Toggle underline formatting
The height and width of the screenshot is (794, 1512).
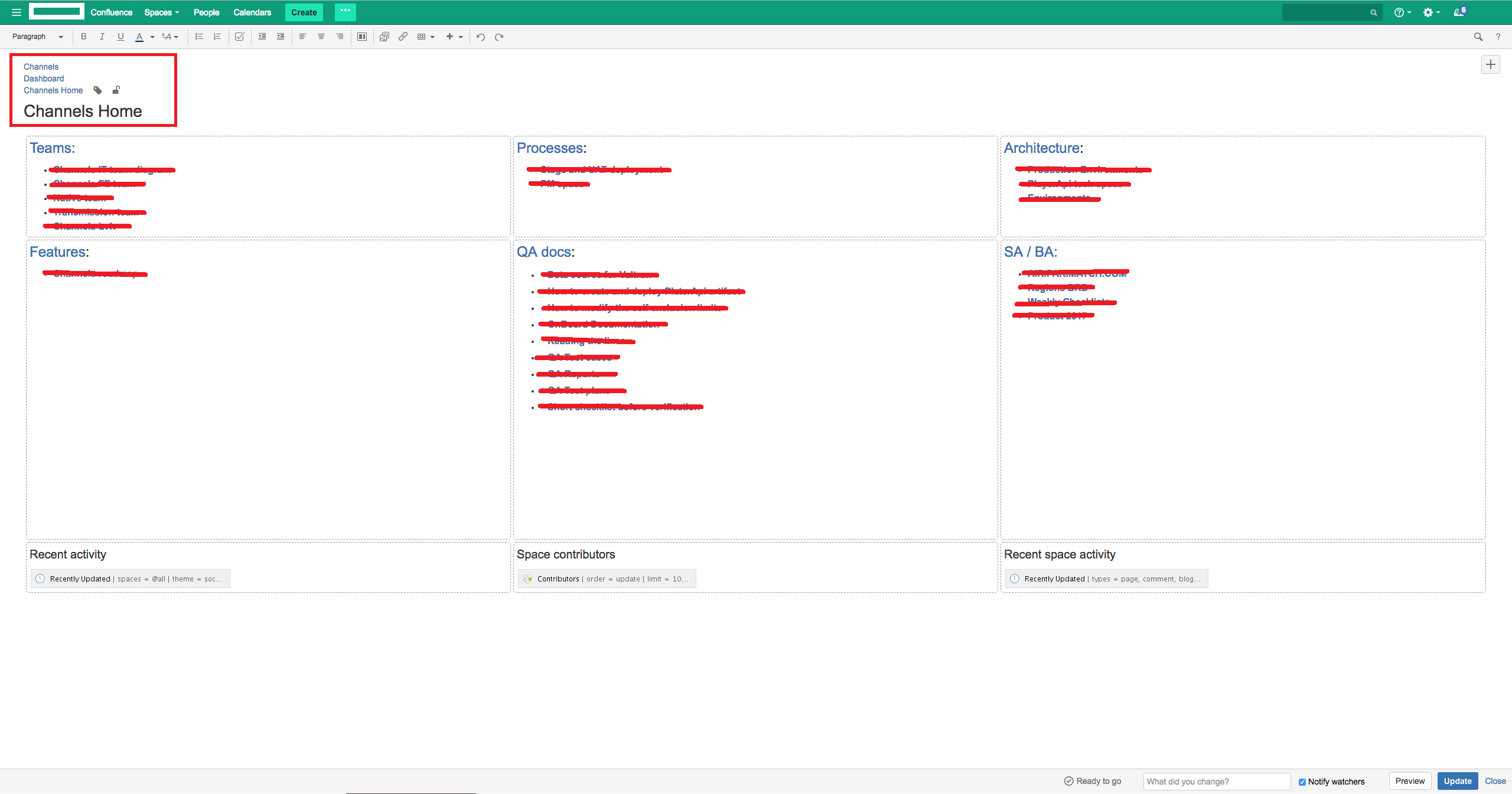[120, 37]
